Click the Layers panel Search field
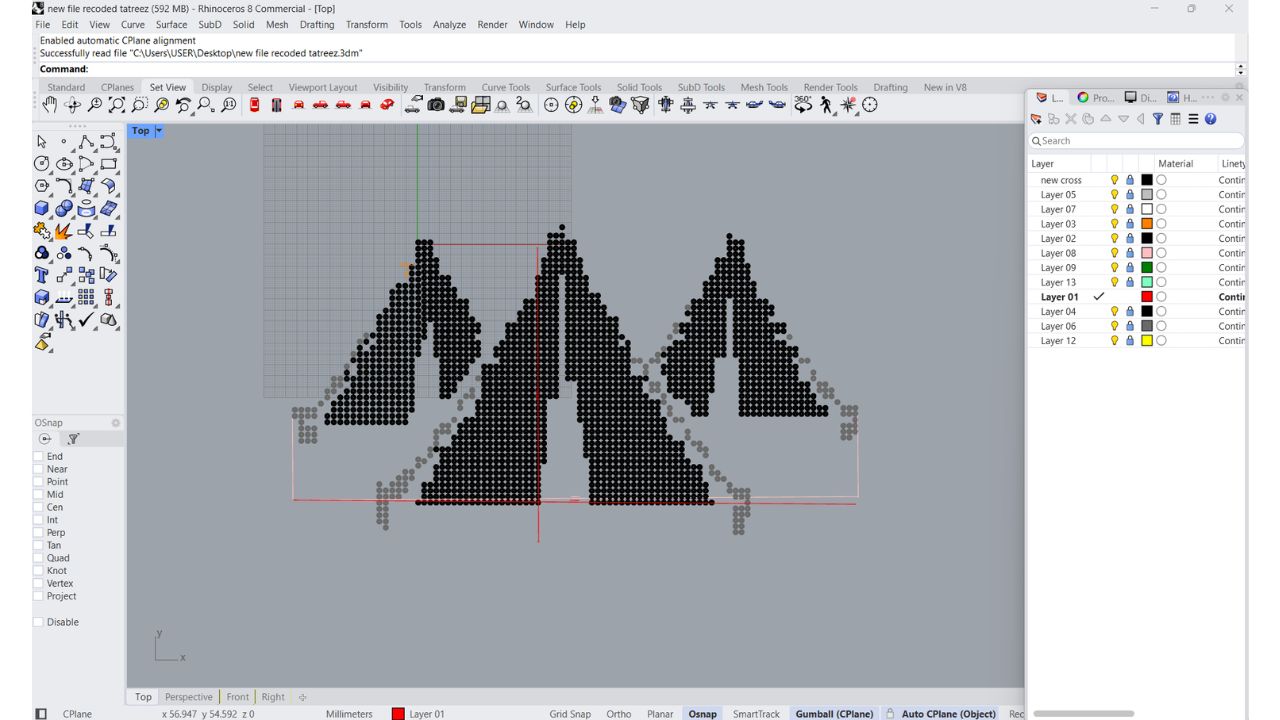The image size is (1280, 720). [1136, 141]
